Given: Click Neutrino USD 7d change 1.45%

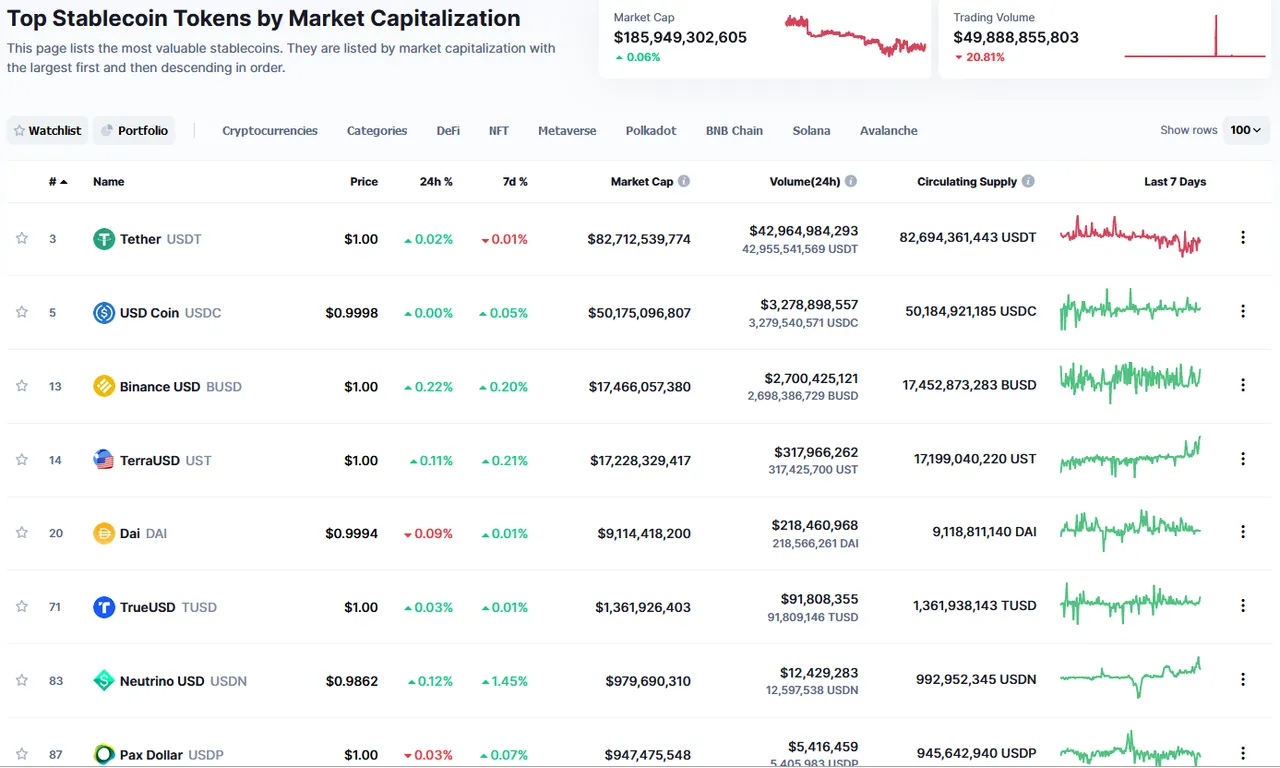Looking at the screenshot, I should (x=503, y=681).
